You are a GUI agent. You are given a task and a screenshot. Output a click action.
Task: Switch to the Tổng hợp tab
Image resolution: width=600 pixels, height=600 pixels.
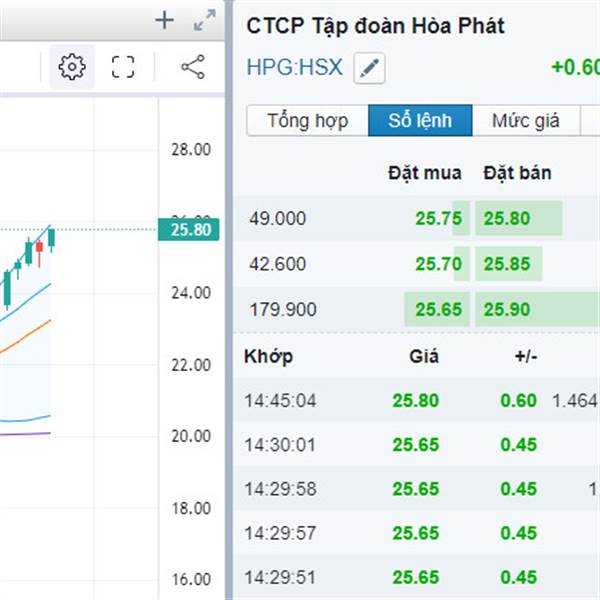(x=308, y=121)
